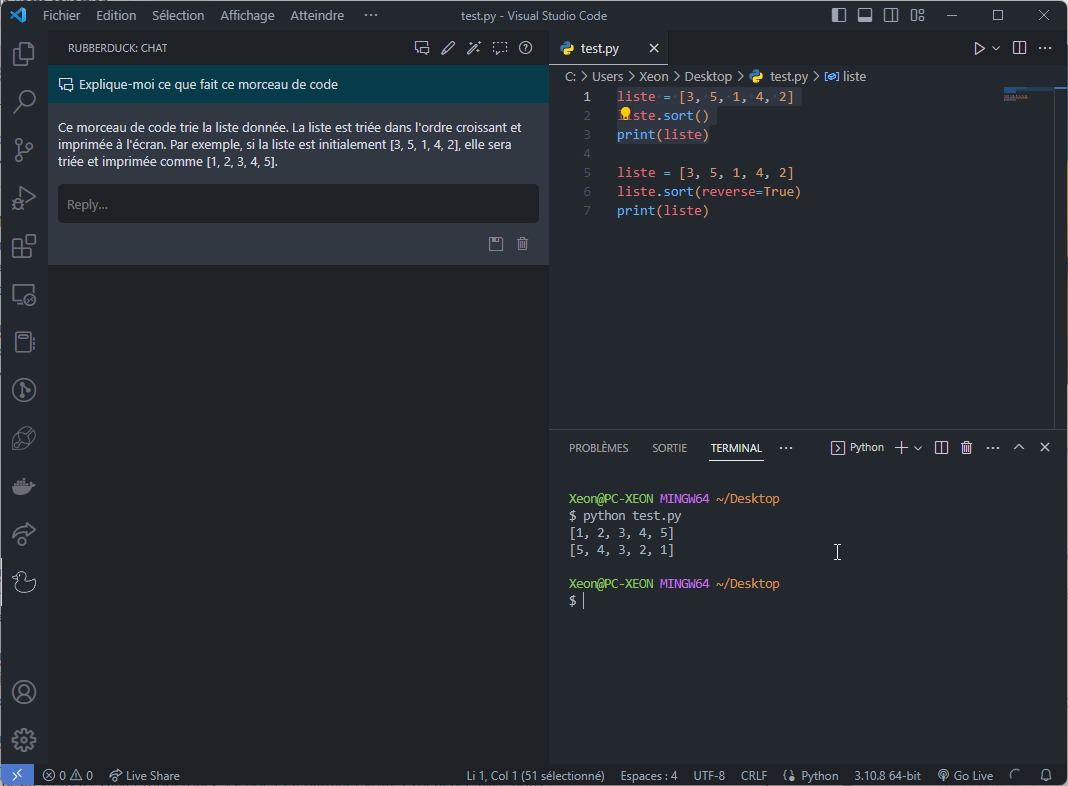Open the Accounts menu icon
1068x786 pixels.
tap(24, 692)
